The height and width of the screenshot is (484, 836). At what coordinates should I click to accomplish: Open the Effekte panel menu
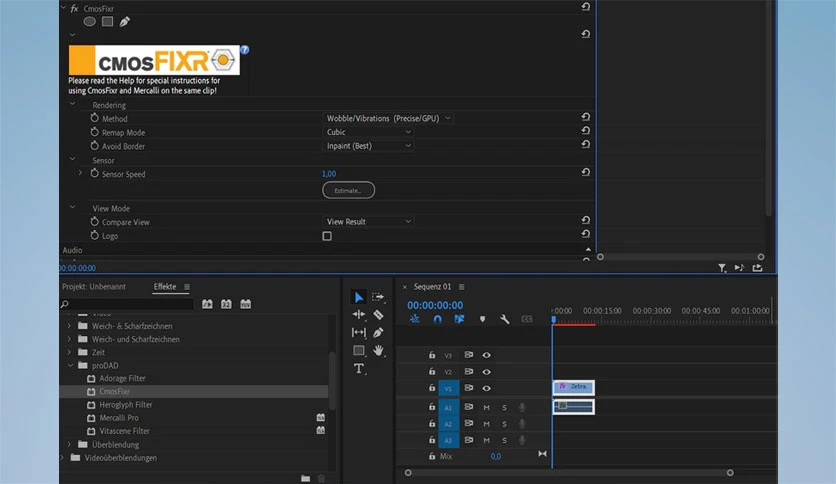pyautogui.click(x=187, y=287)
